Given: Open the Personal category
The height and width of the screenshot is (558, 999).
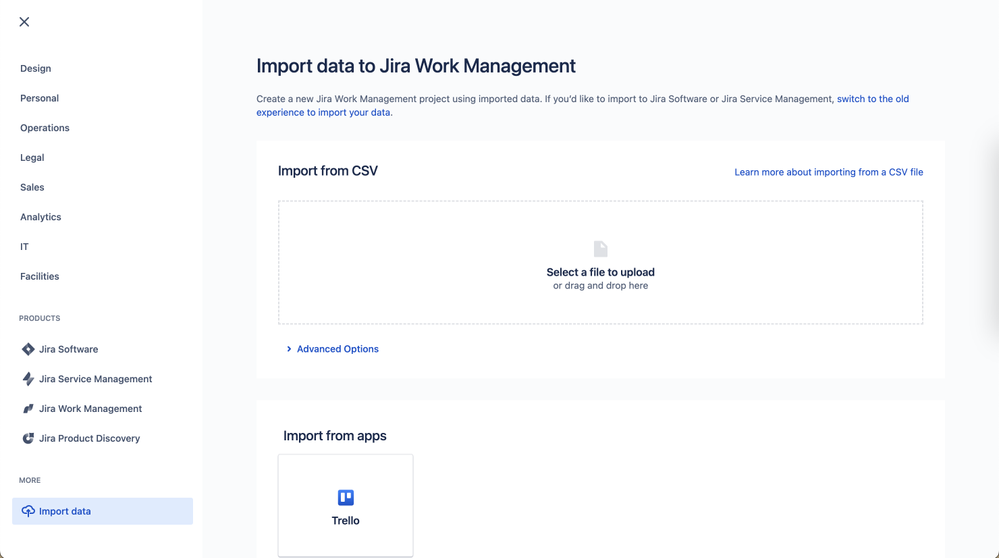Looking at the screenshot, I should [x=40, y=98].
